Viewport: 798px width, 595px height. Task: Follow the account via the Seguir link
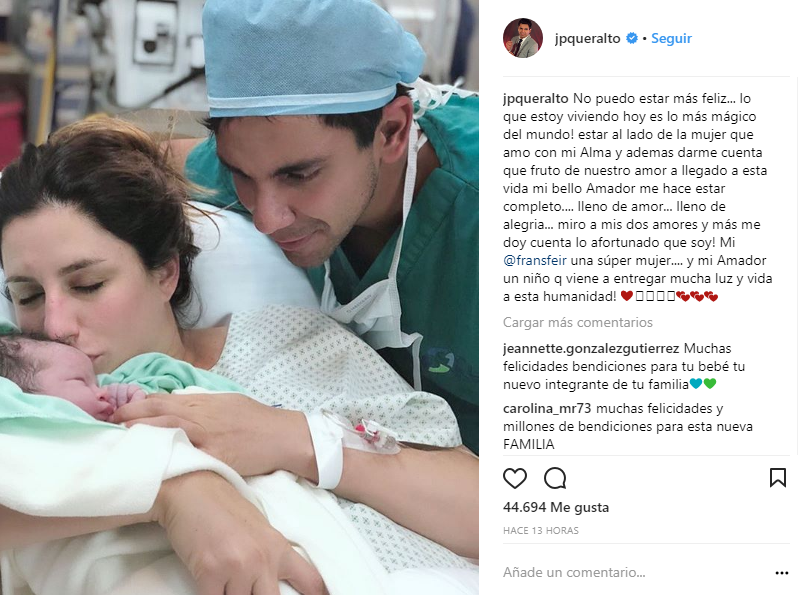point(671,38)
